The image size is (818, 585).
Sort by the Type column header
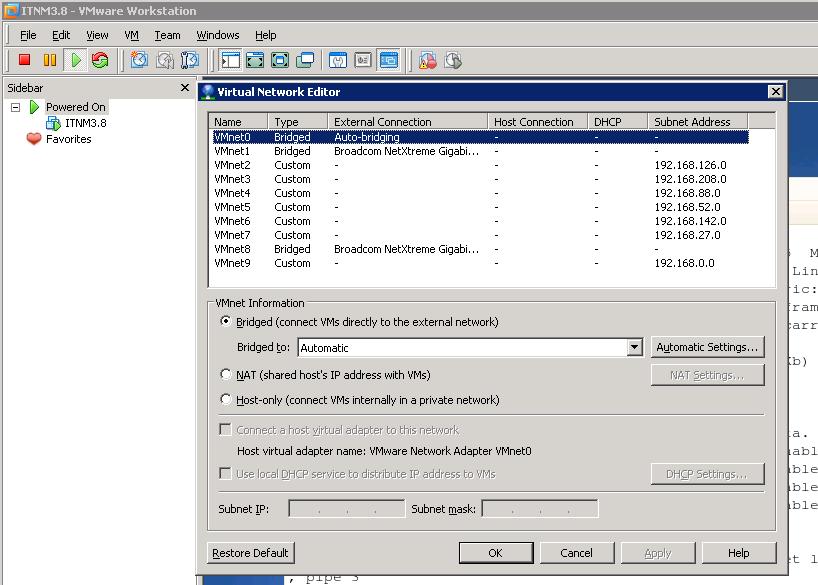tap(298, 122)
